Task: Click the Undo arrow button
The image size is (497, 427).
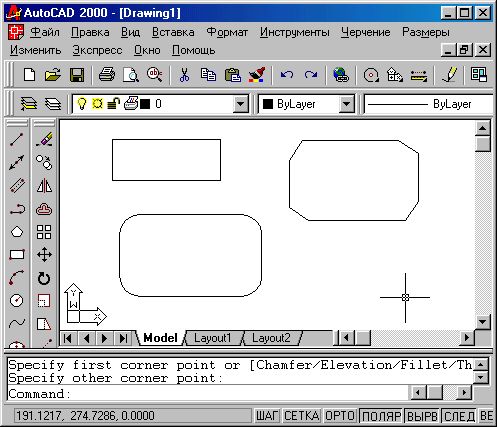Action: 287,75
